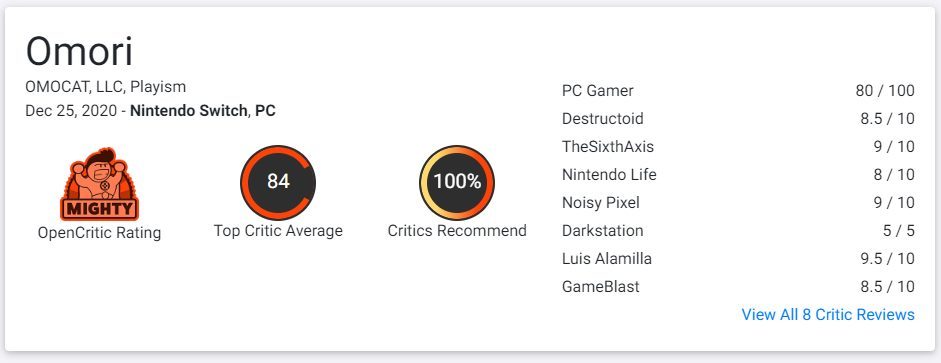The height and width of the screenshot is (363, 941).
Task: Click the 9.5 / 10 Luis Alamilla score
Action: click(887, 259)
